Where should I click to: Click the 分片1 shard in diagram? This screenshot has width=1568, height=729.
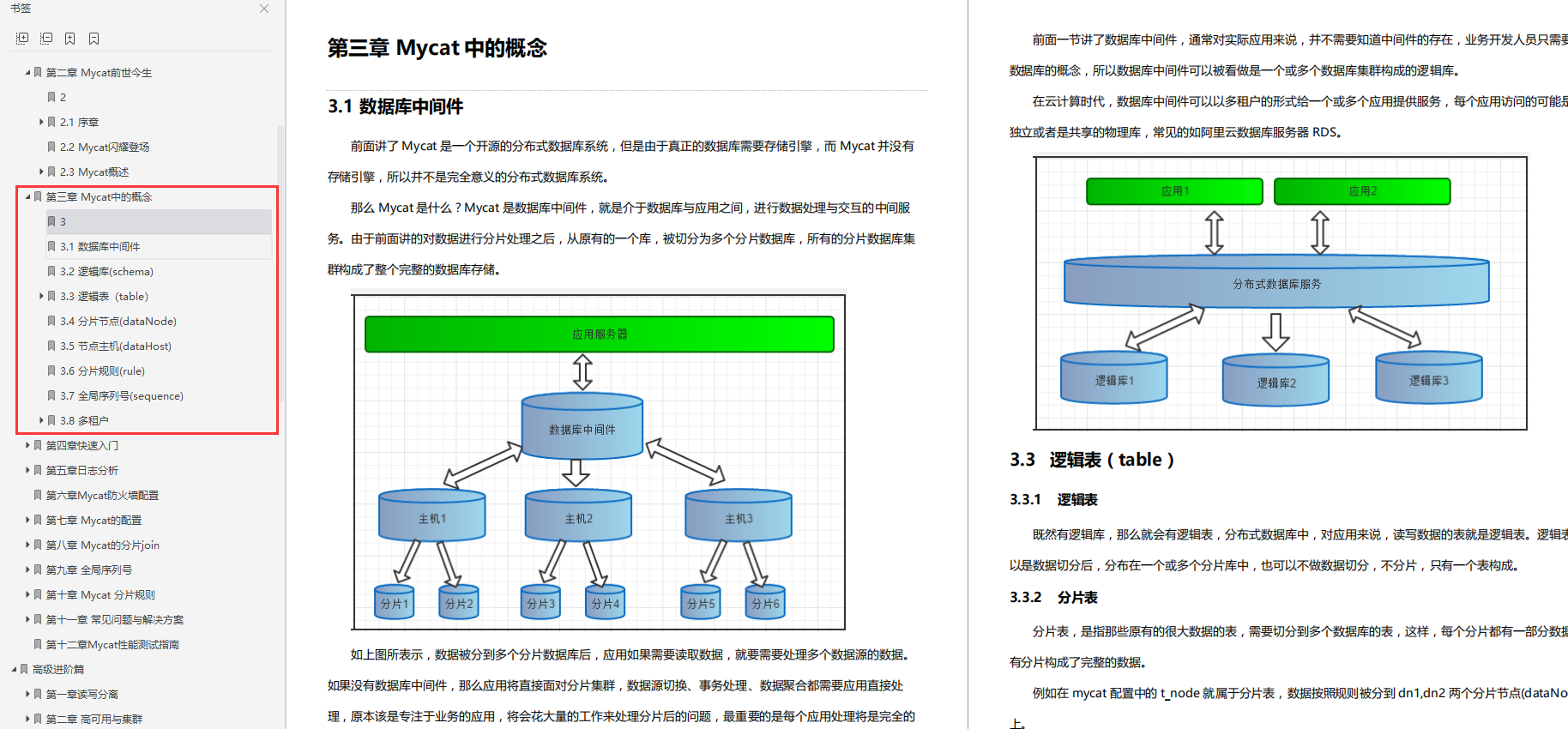coord(395,602)
